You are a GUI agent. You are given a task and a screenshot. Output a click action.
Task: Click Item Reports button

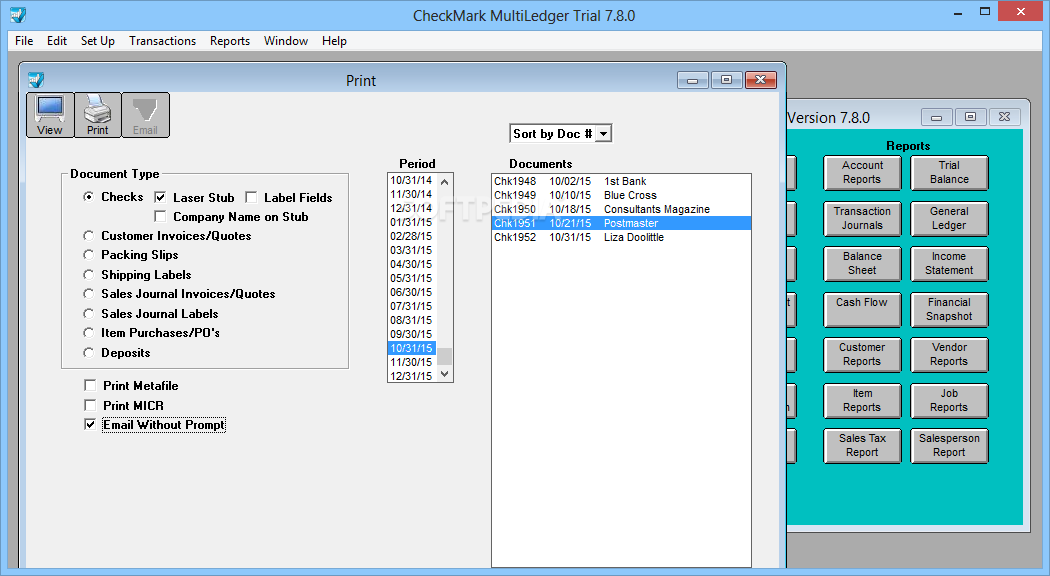coord(862,401)
